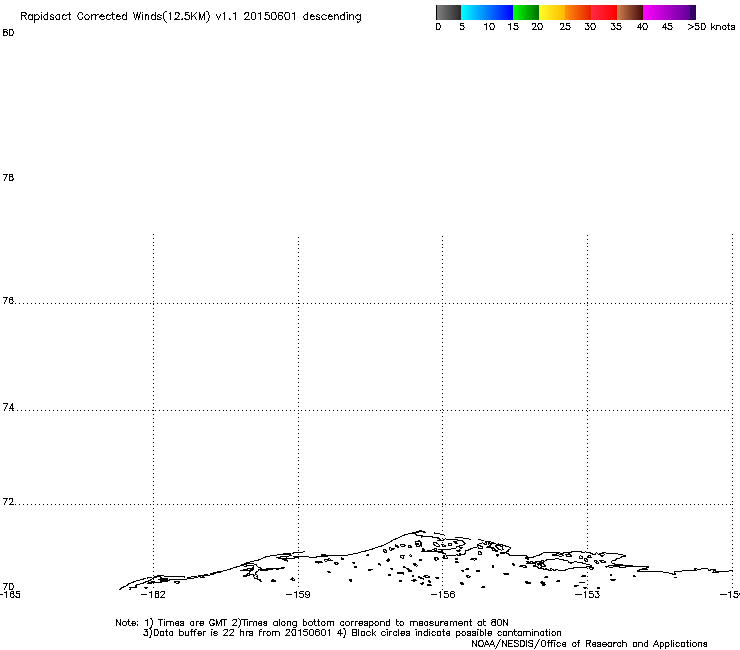Click the note line starting 'Note: 1) Times are GMT'
Screen dimensions: 740x650
pyautogui.click(x=312, y=623)
